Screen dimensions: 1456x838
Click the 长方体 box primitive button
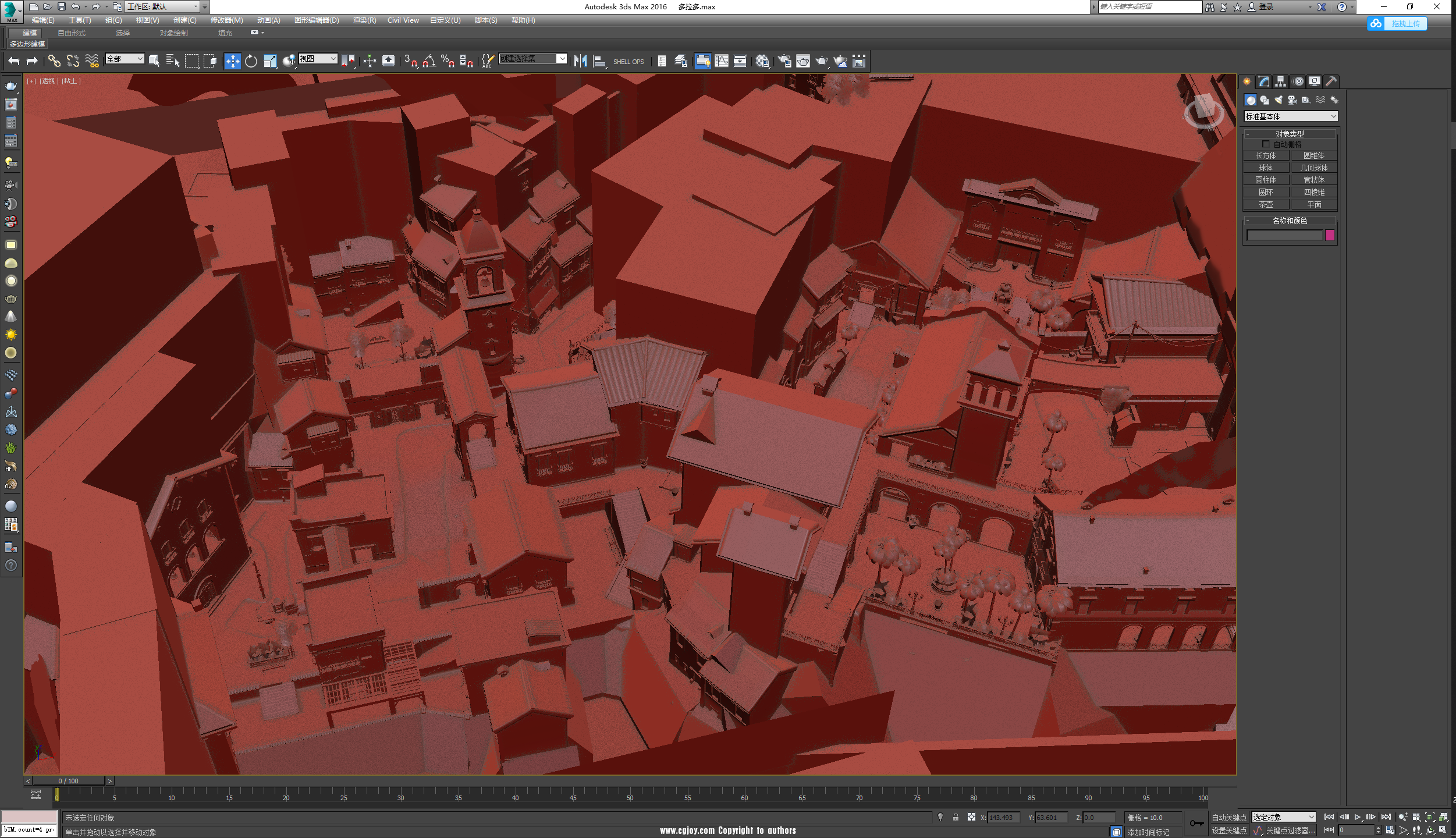[x=1266, y=155]
